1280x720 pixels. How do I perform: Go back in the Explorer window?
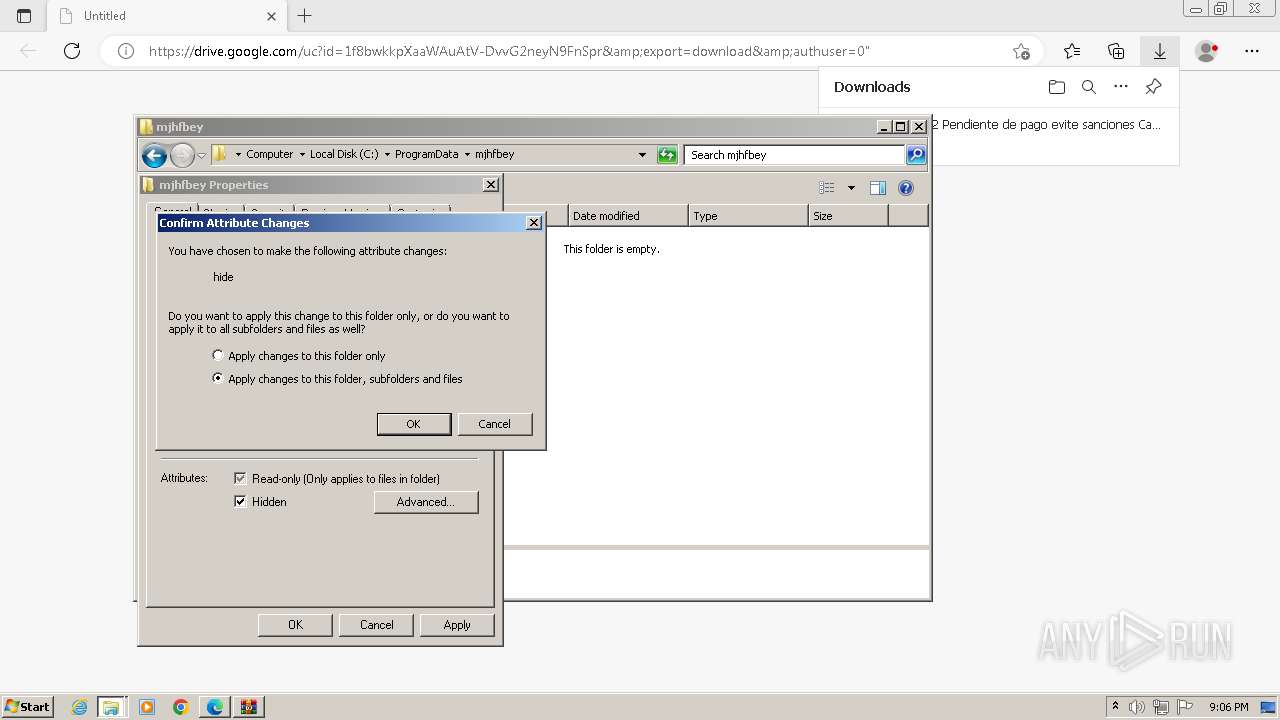click(154, 155)
